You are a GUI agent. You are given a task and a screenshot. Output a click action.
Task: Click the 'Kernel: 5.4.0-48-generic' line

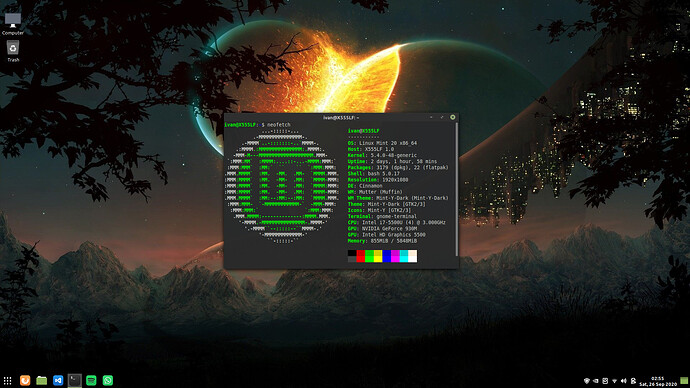coord(382,155)
